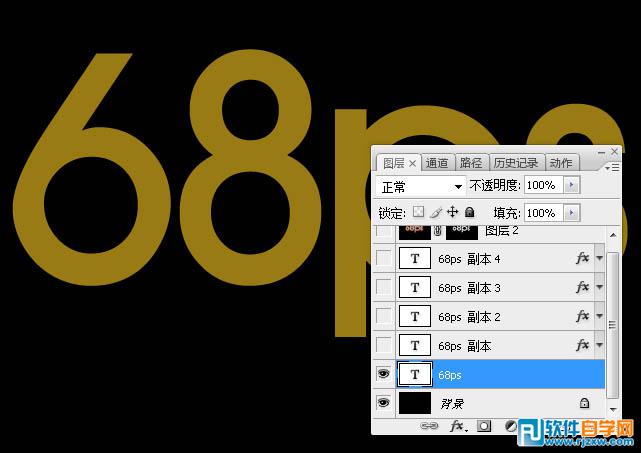641x453 pixels.
Task: Hide the 68ps layer via eye icon
Action: tap(383, 374)
